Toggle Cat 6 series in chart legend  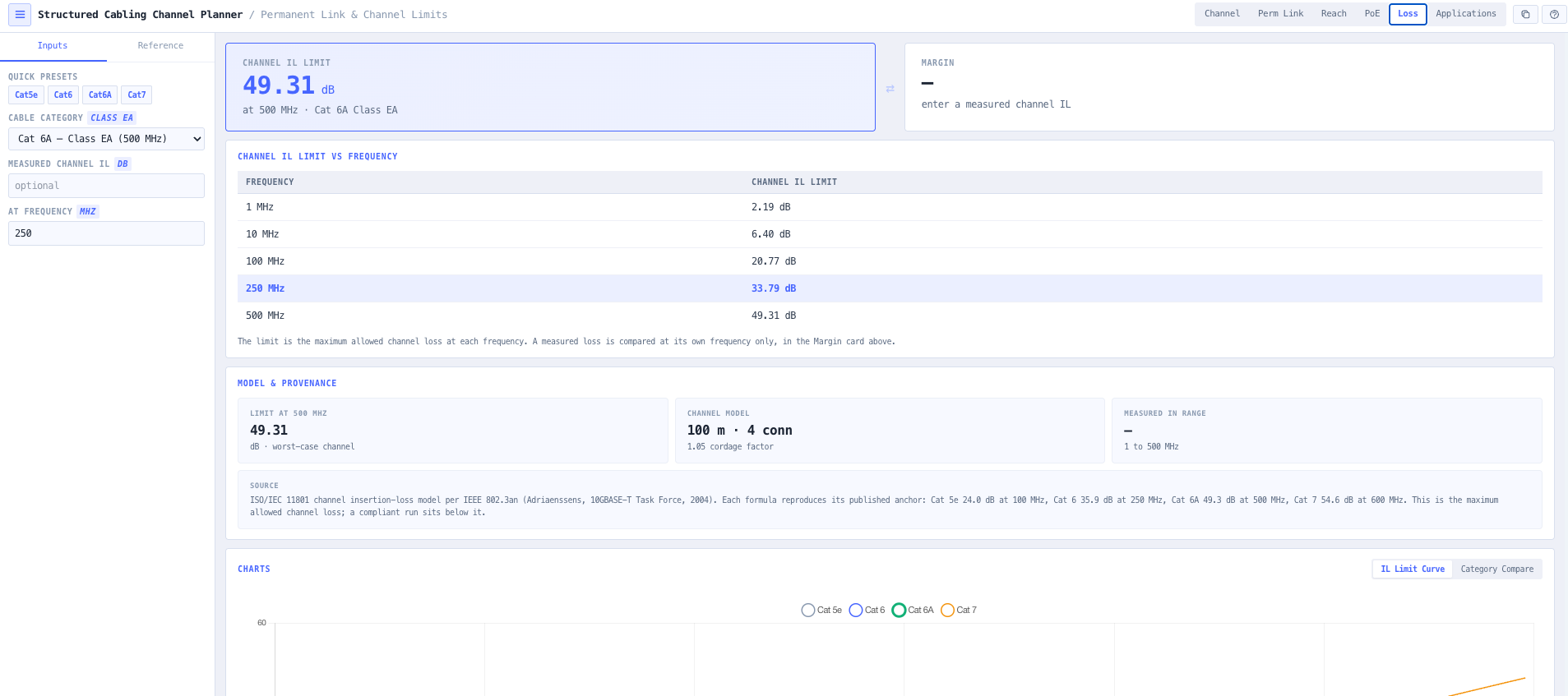click(867, 610)
